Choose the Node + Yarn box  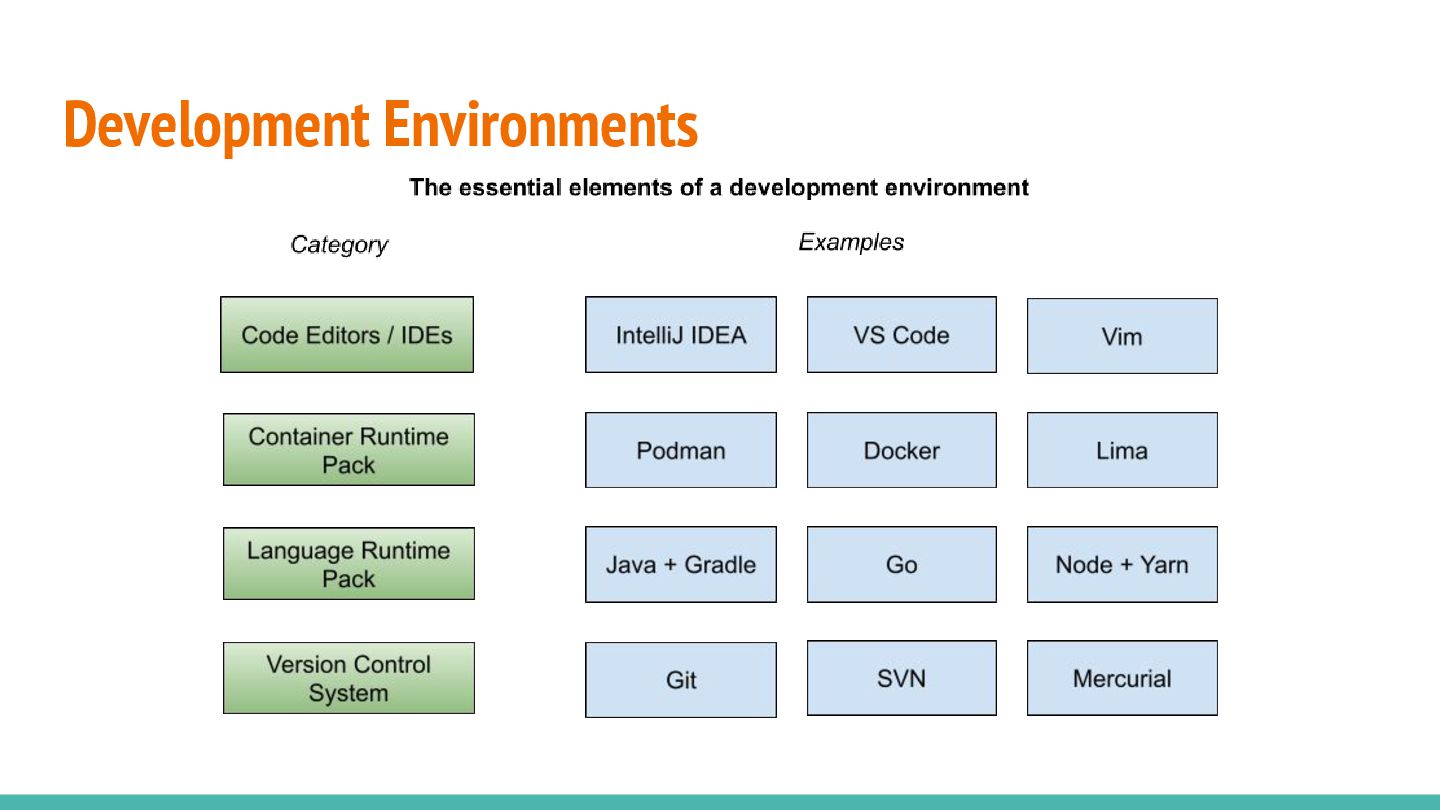pyautogui.click(x=1122, y=565)
